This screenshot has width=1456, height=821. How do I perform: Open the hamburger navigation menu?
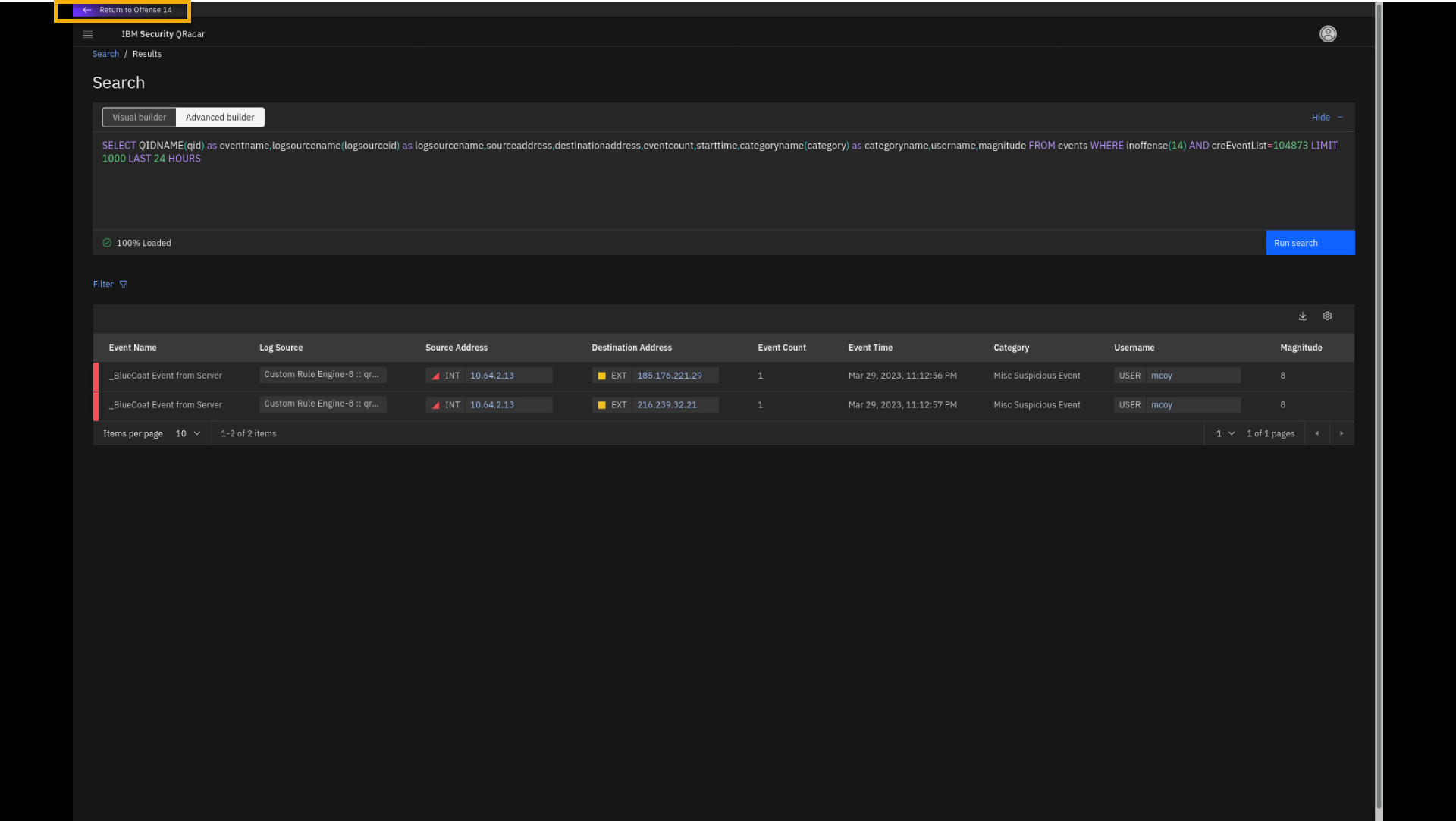87,34
